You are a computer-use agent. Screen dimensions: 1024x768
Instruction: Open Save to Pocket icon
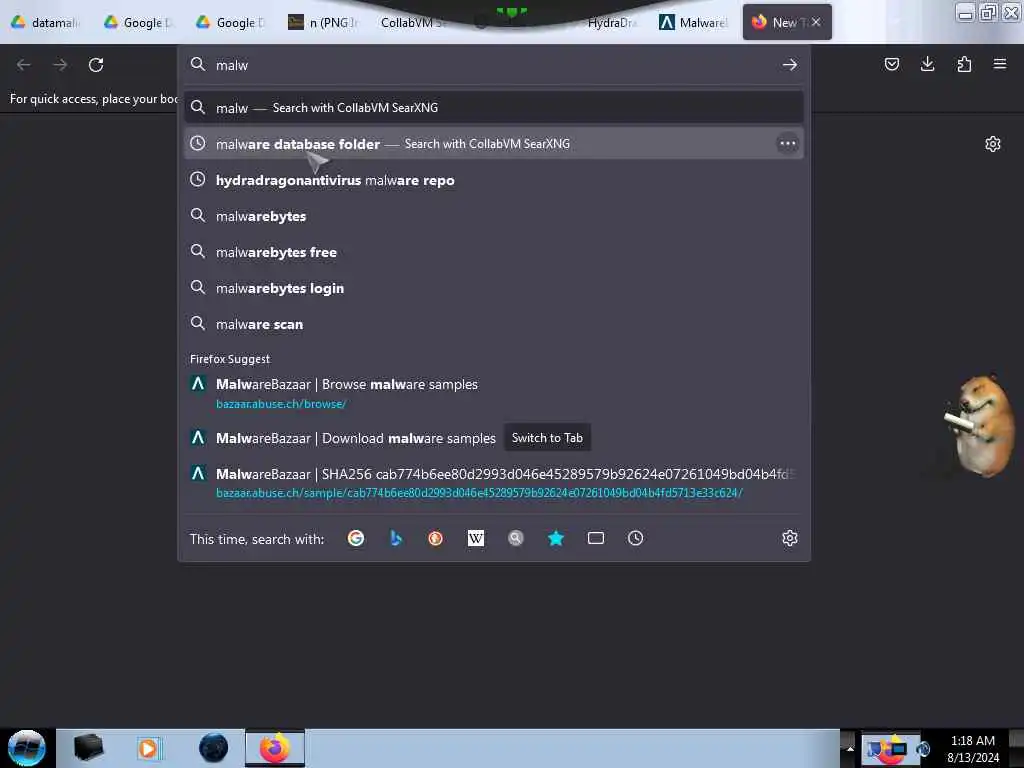click(x=891, y=64)
